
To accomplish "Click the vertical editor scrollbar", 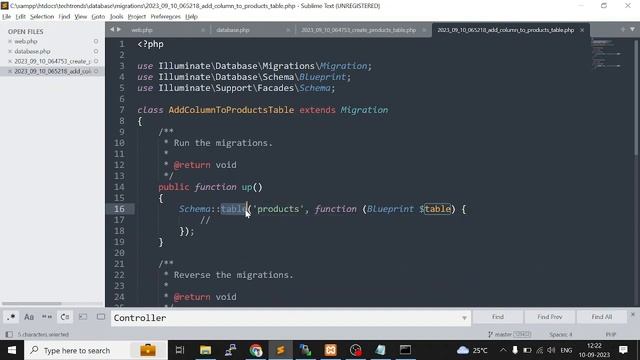I will click(636, 98).
